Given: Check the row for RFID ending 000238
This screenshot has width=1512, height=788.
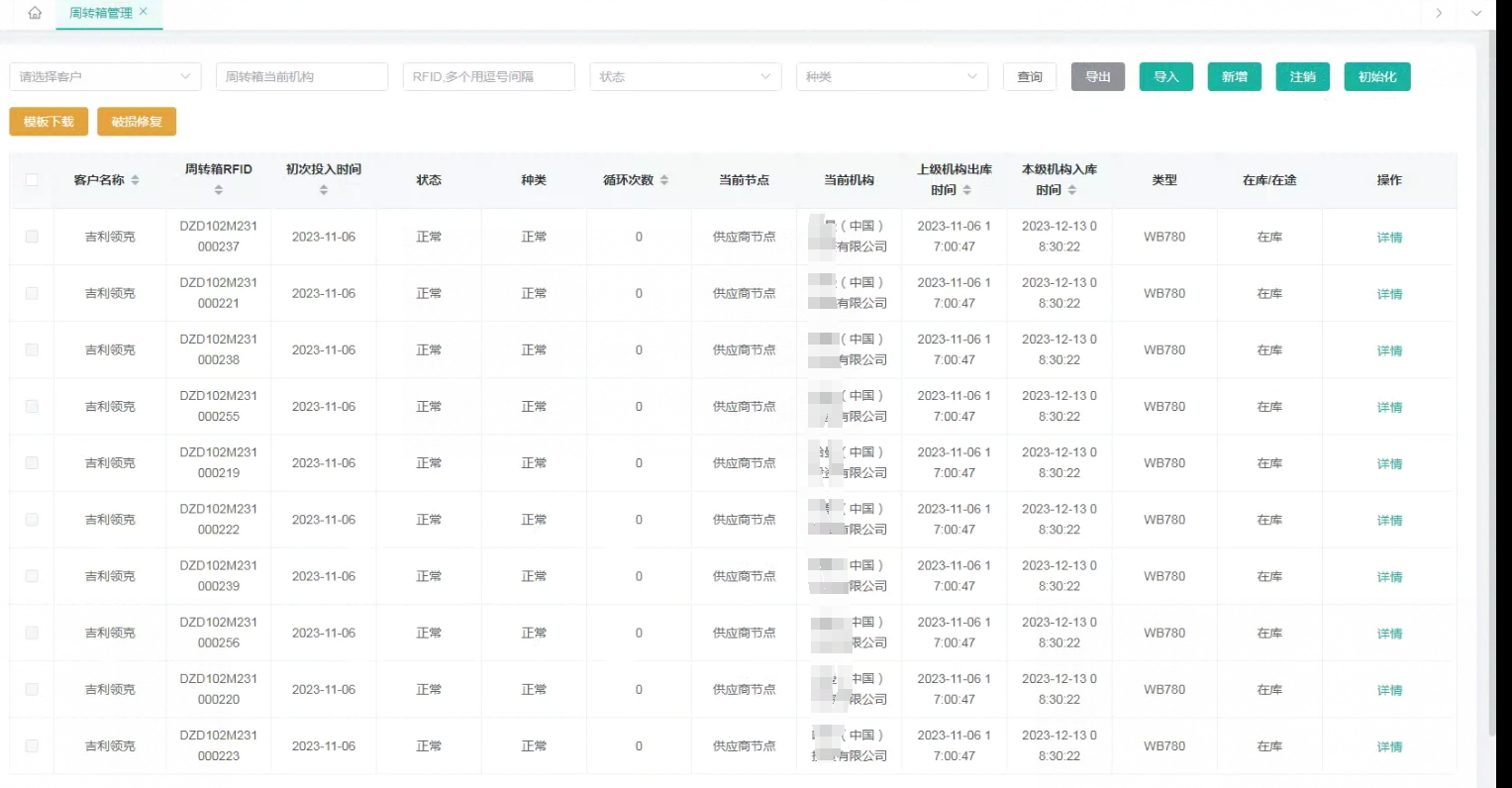Looking at the screenshot, I should pos(32,349).
